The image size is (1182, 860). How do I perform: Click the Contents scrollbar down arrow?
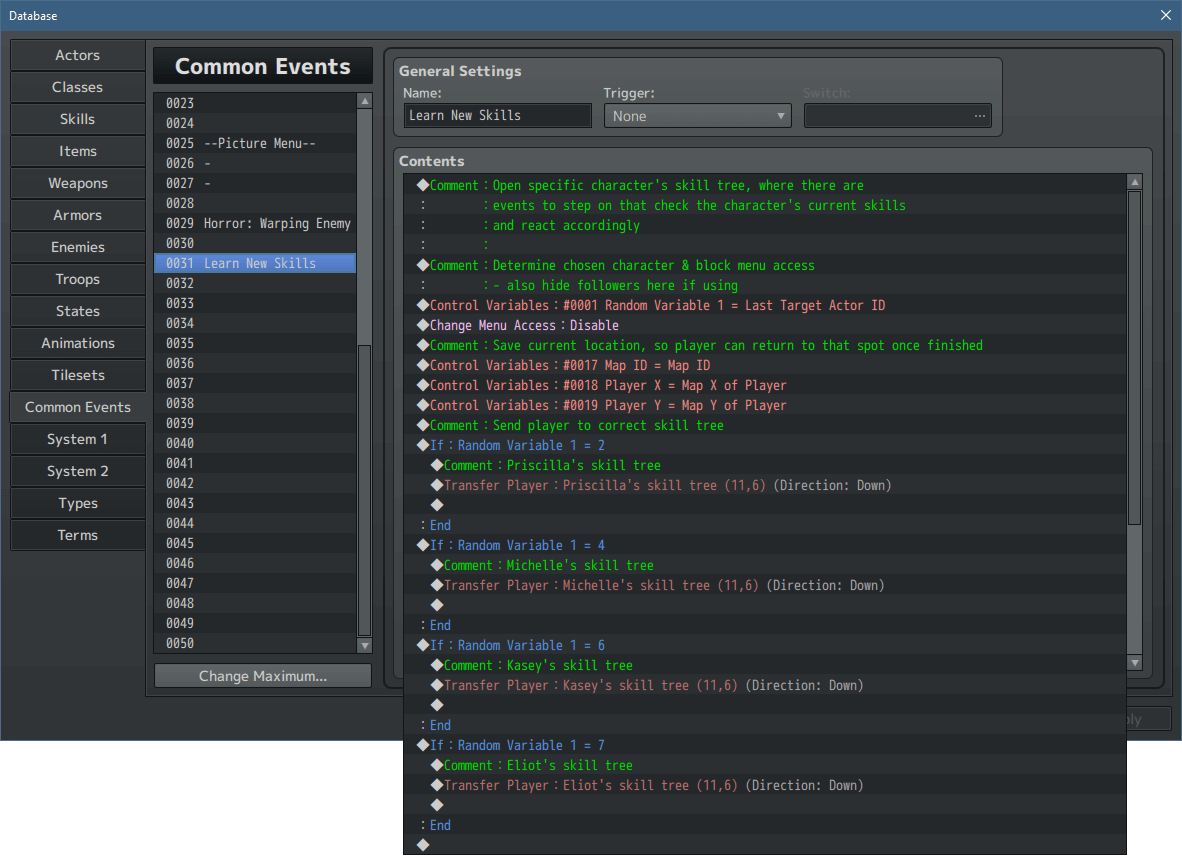pyautogui.click(x=1136, y=662)
